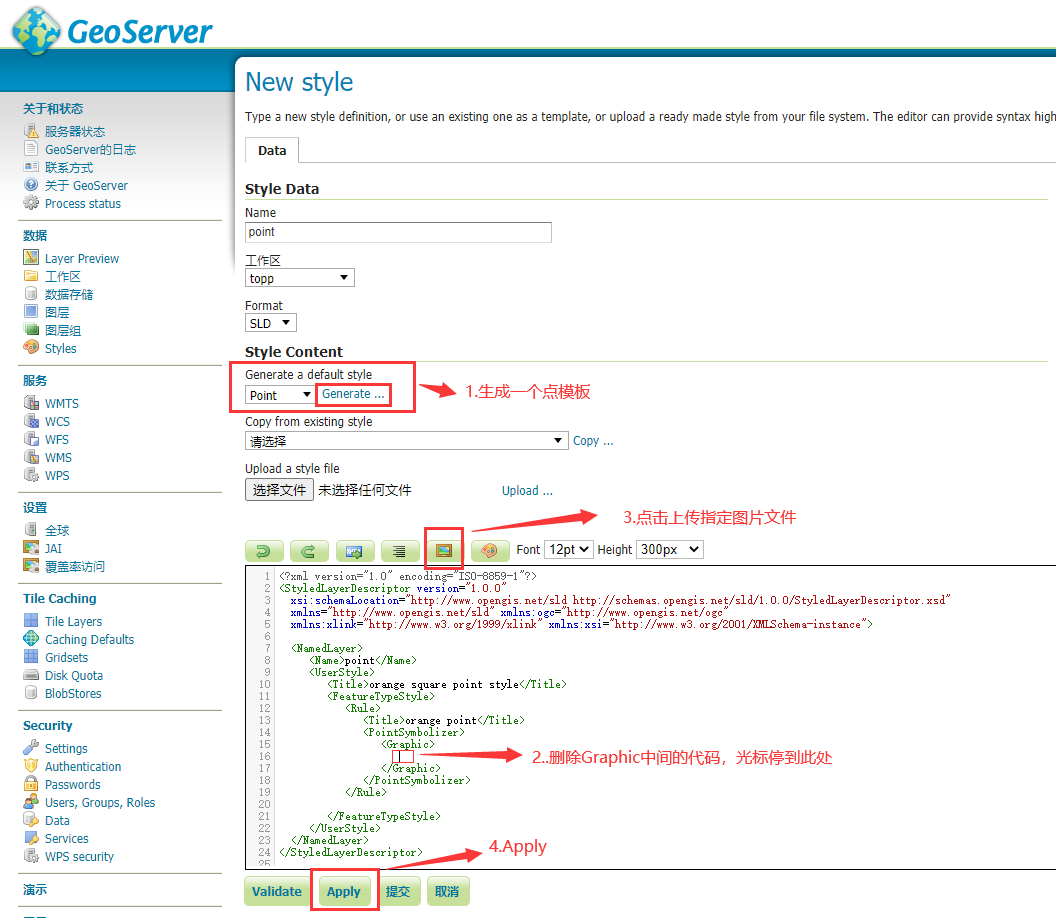Screen dimensions: 1056x918
Task: Click the reformat XML icon in the editor toolbar
Action: click(x=398, y=550)
